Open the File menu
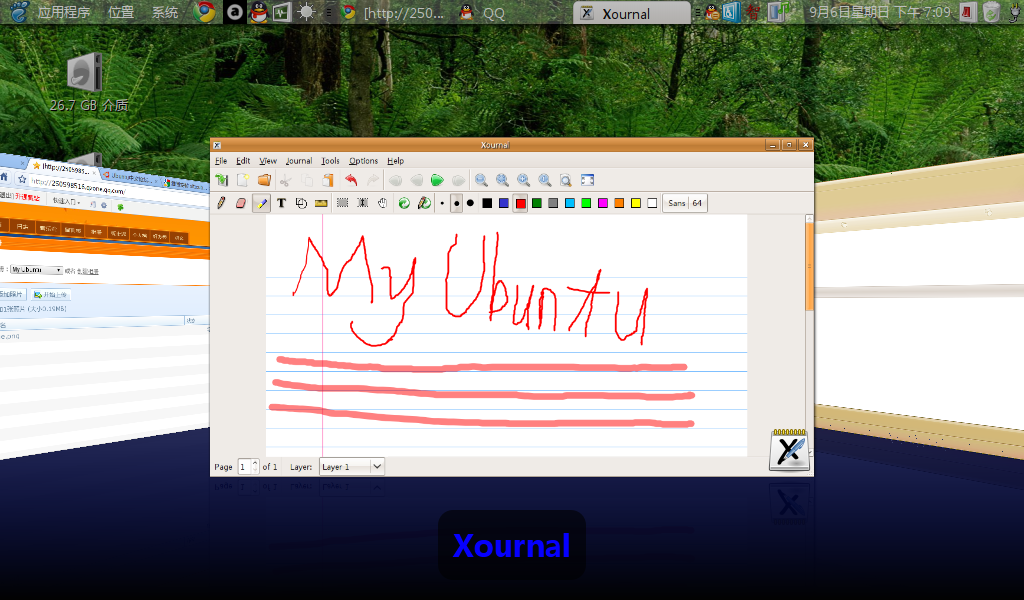 coord(221,161)
